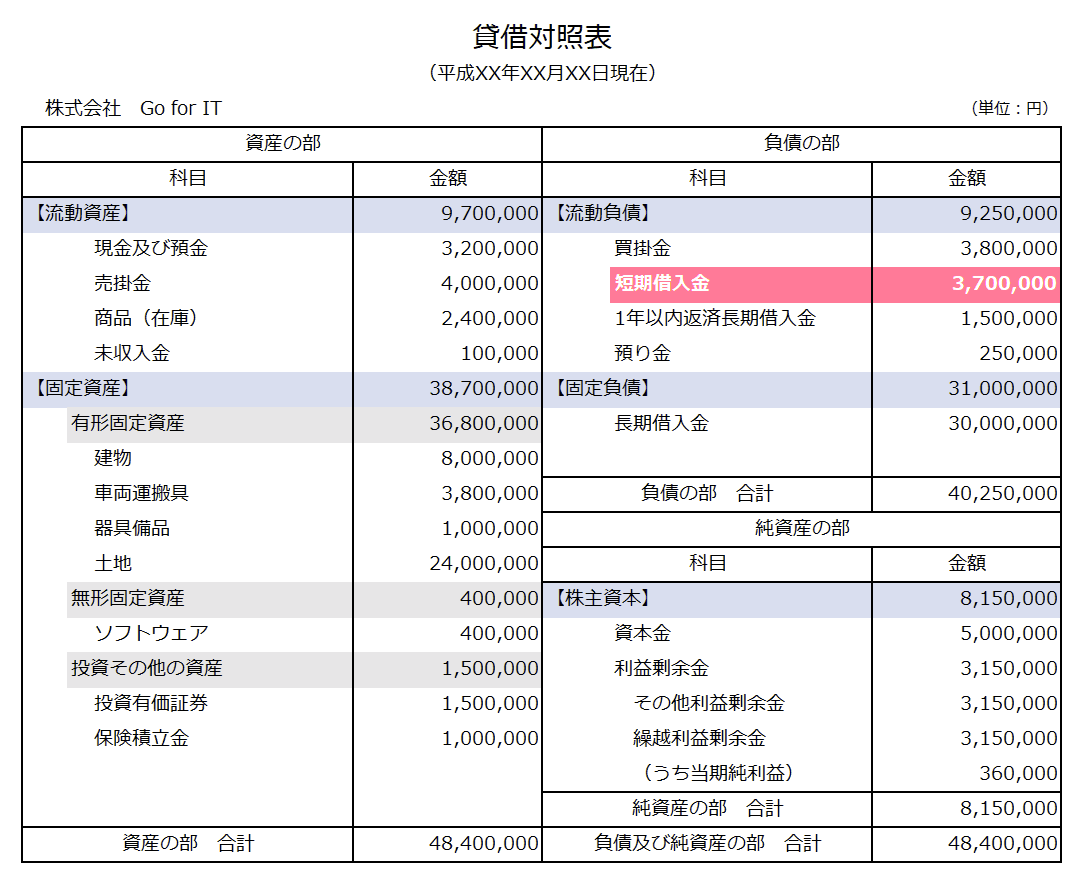Image resolution: width=1088 pixels, height=884 pixels.
Task: Click the 資産の部 合計 total row
Action: [x=180, y=843]
